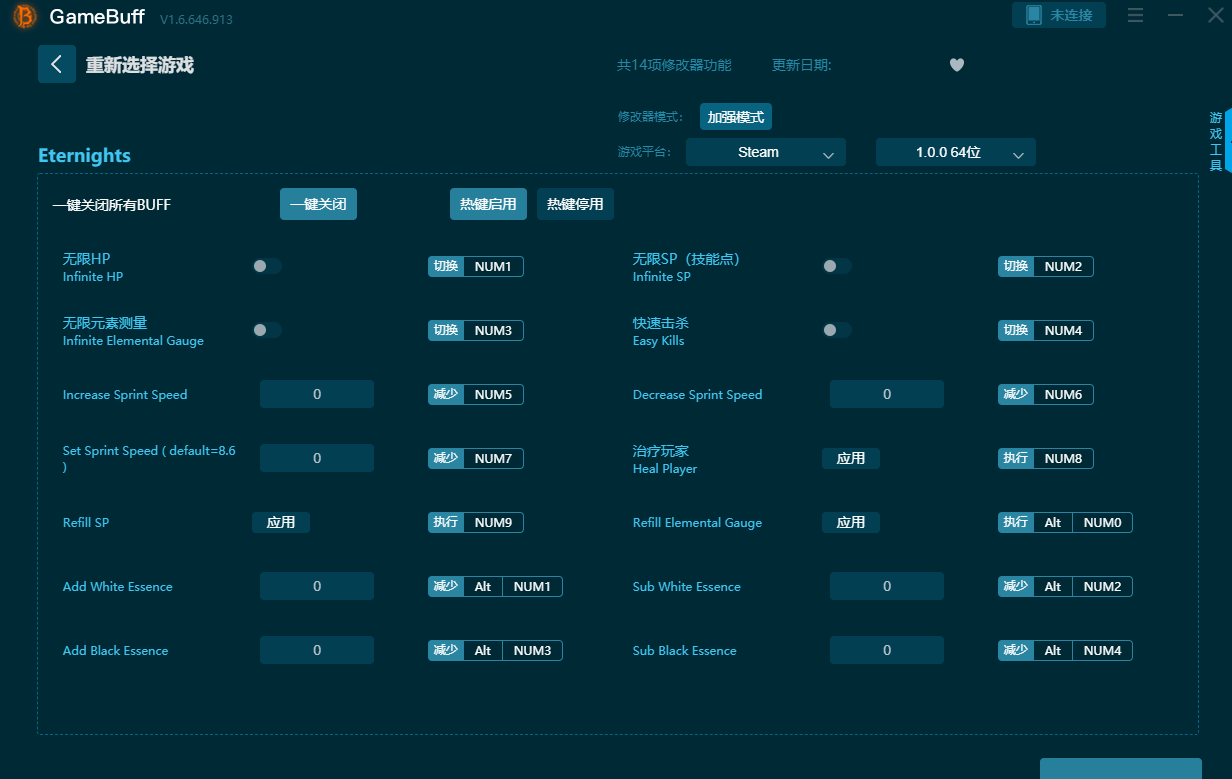Click Sub Black Essence value field
Screen dimensions: 1232x779
(x=887, y=650)
